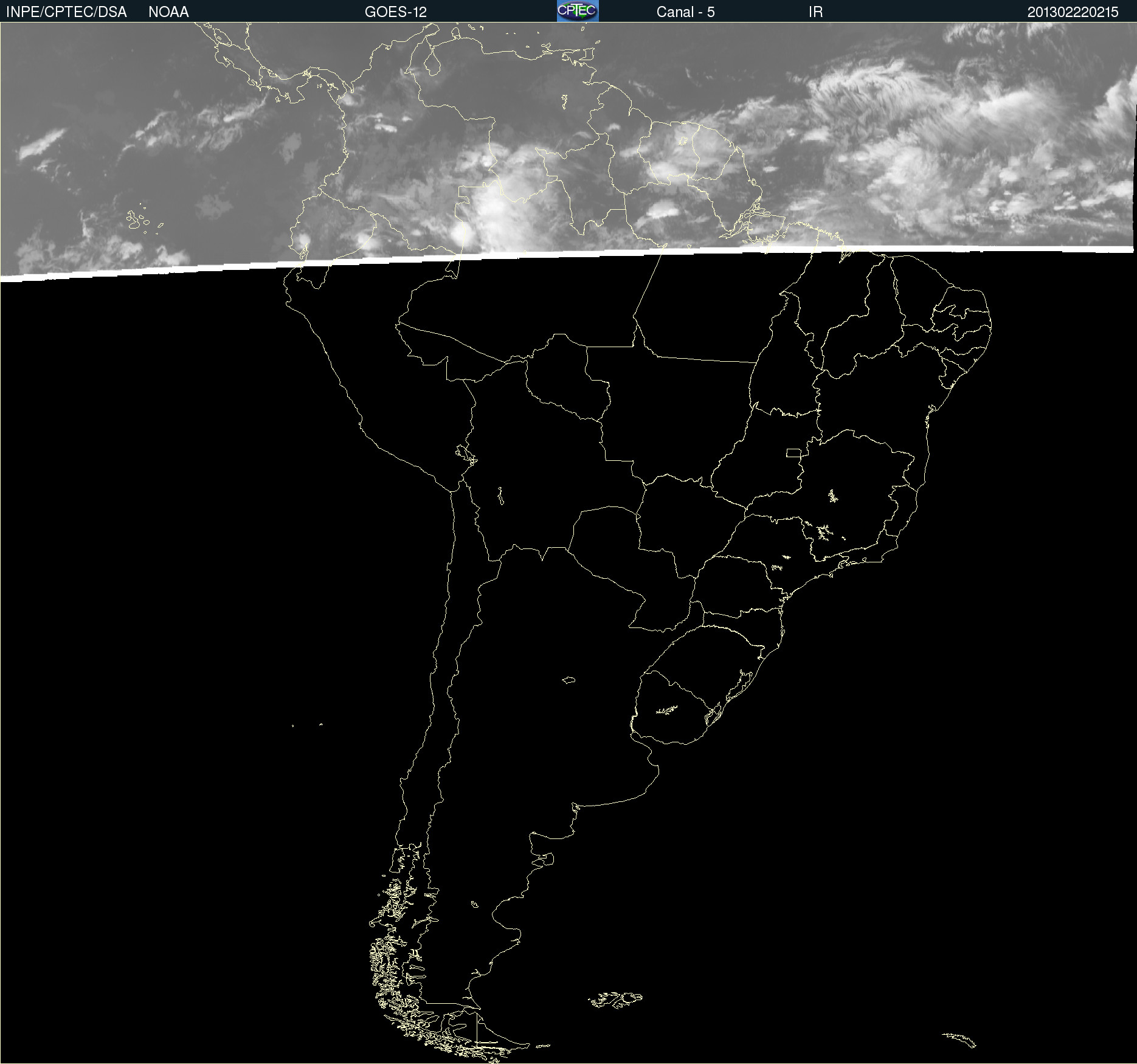This screenshot has width=1137, height=1064.
Task: Click the CPTEC logo in the header
Action: pyautogui.click(x=578, y=11)
